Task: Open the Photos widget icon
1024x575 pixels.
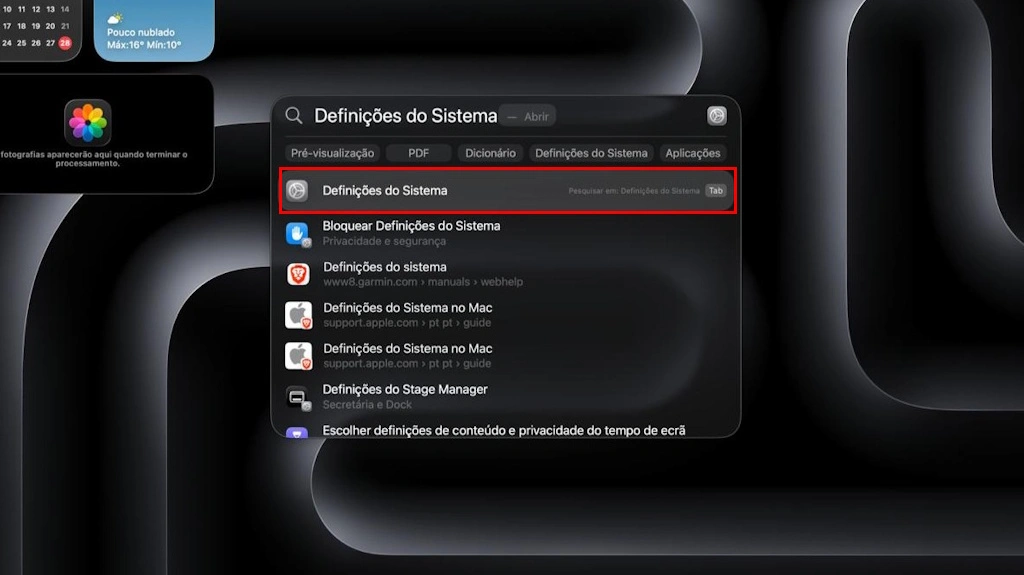Action: pyautogui.click(x=88, y=123)
